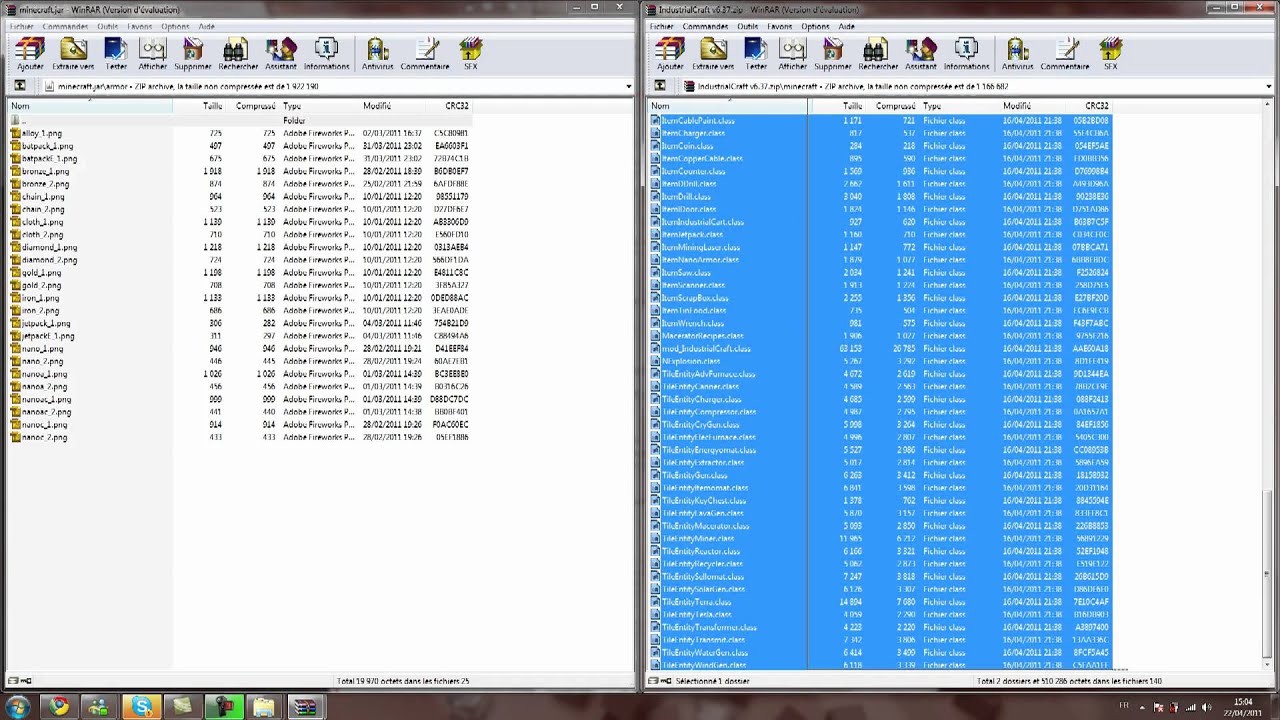Open Outils menu in minecraft.jar window

click(107, 26)
